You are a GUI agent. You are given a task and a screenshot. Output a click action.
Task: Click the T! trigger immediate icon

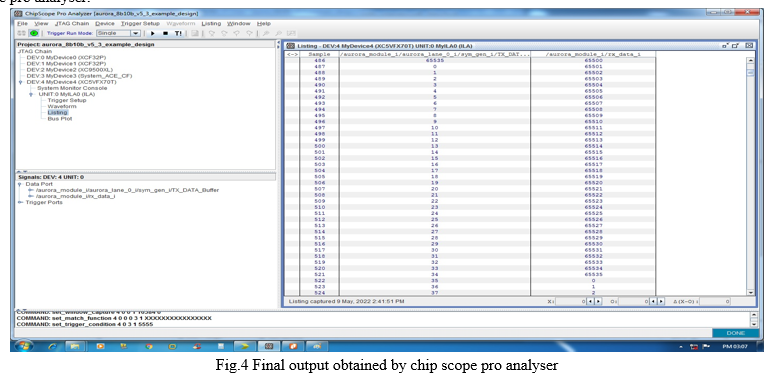click(x=178, y=33)
